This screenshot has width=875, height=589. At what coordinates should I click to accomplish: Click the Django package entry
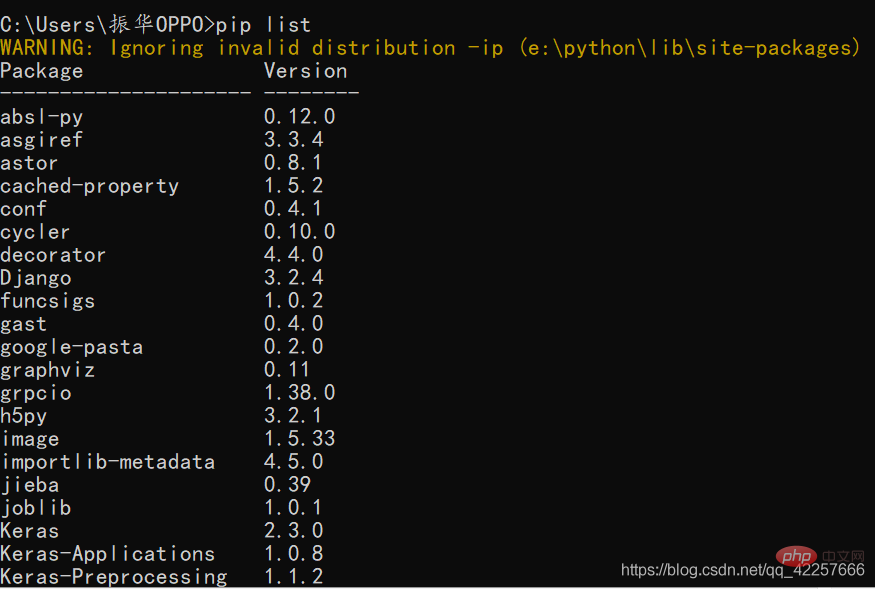click(x=36, y=278)
